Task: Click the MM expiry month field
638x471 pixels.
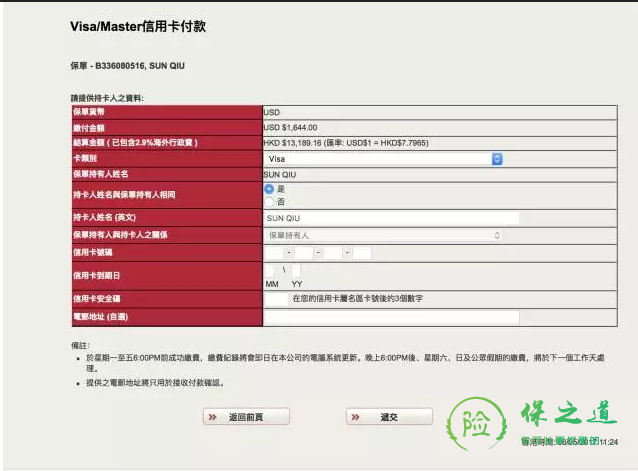Action: [x=269, y=270]
